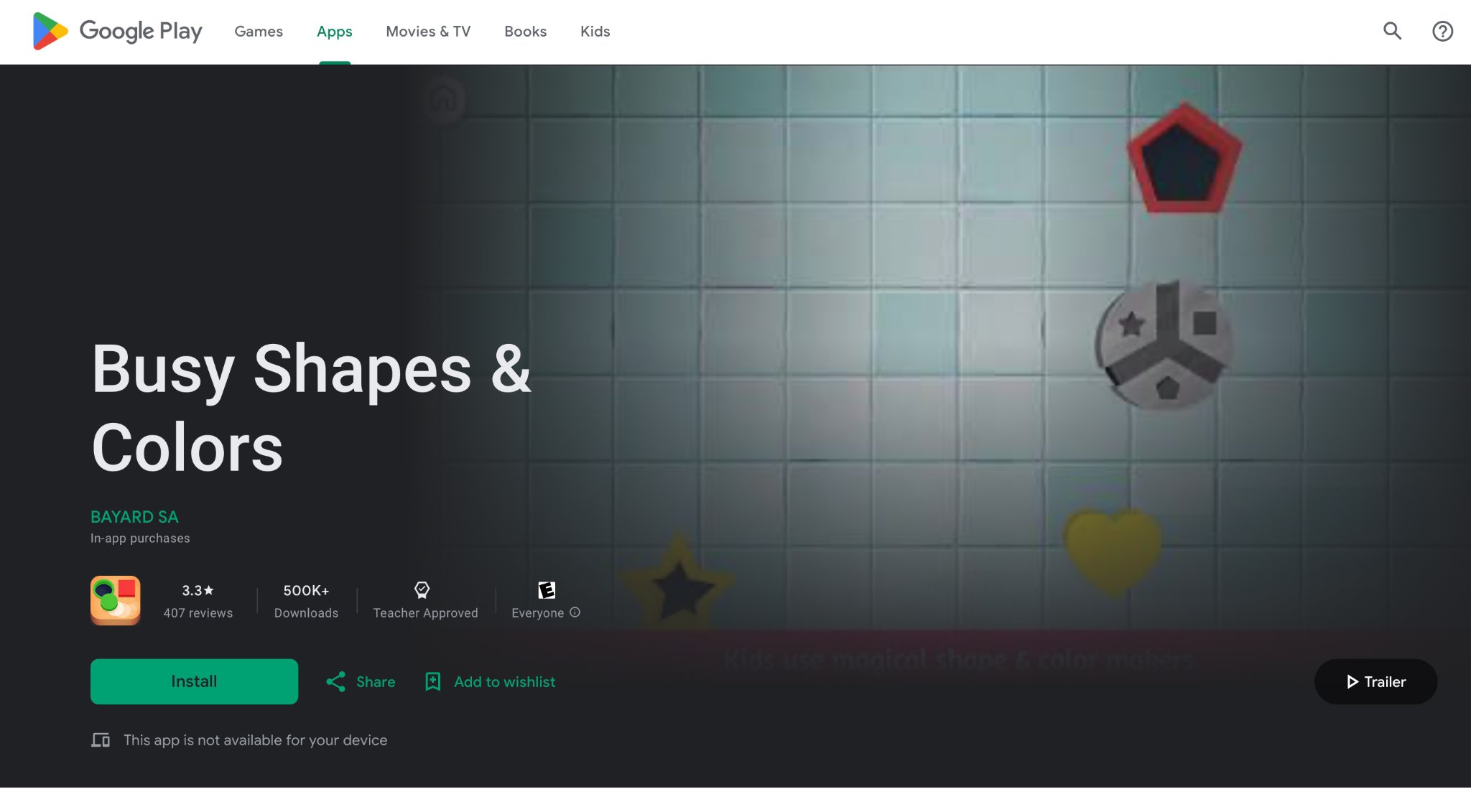Click the device availability icon
The image size is (1471, 812).
(101, 739)
